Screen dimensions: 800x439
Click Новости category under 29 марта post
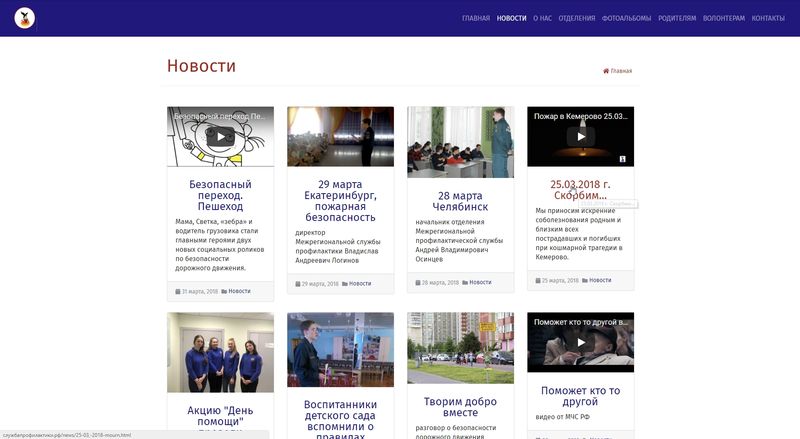coord(360,283)
